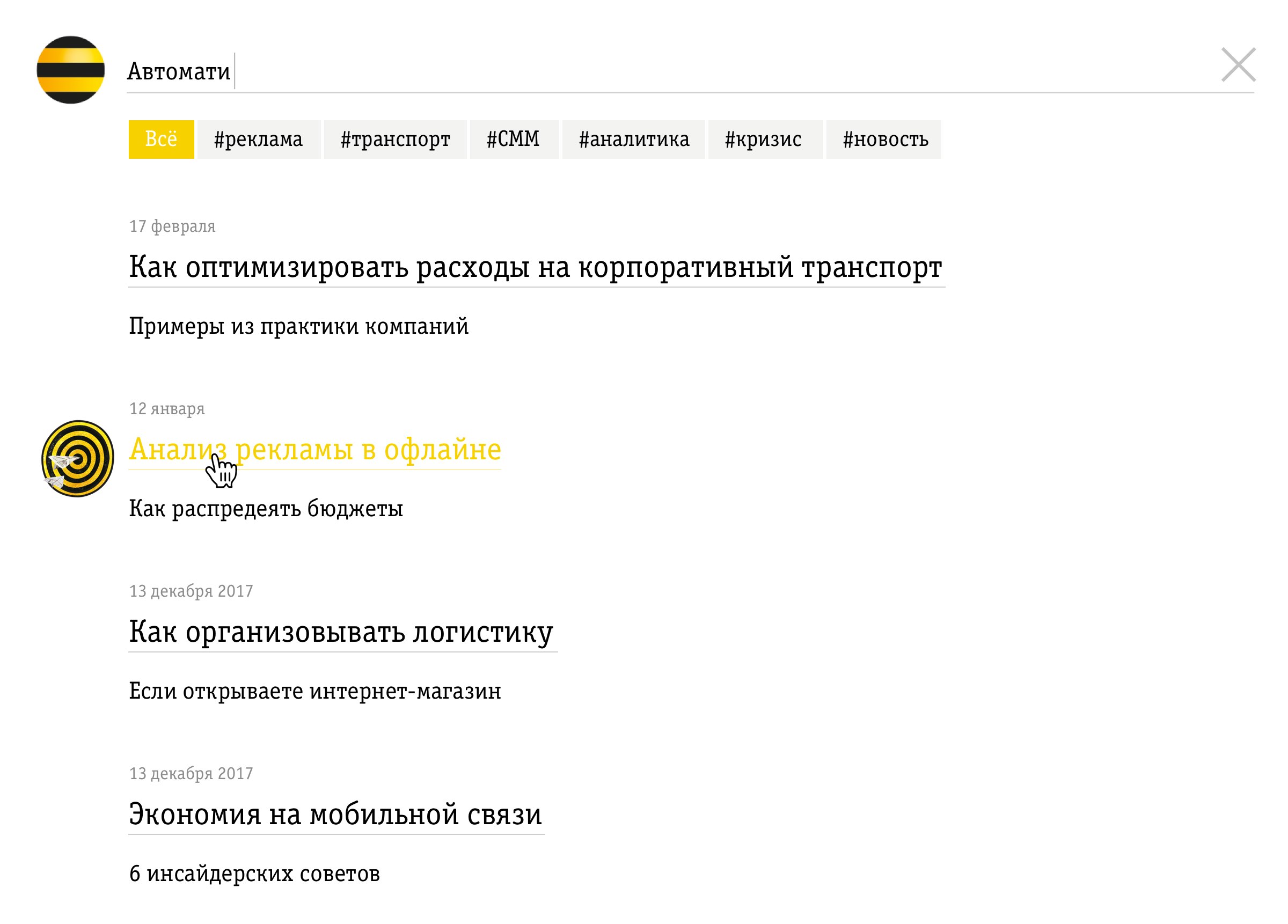1288x924 pixels.
Task: Apply the #кризис tag filter
Action: tap(764, 139)
